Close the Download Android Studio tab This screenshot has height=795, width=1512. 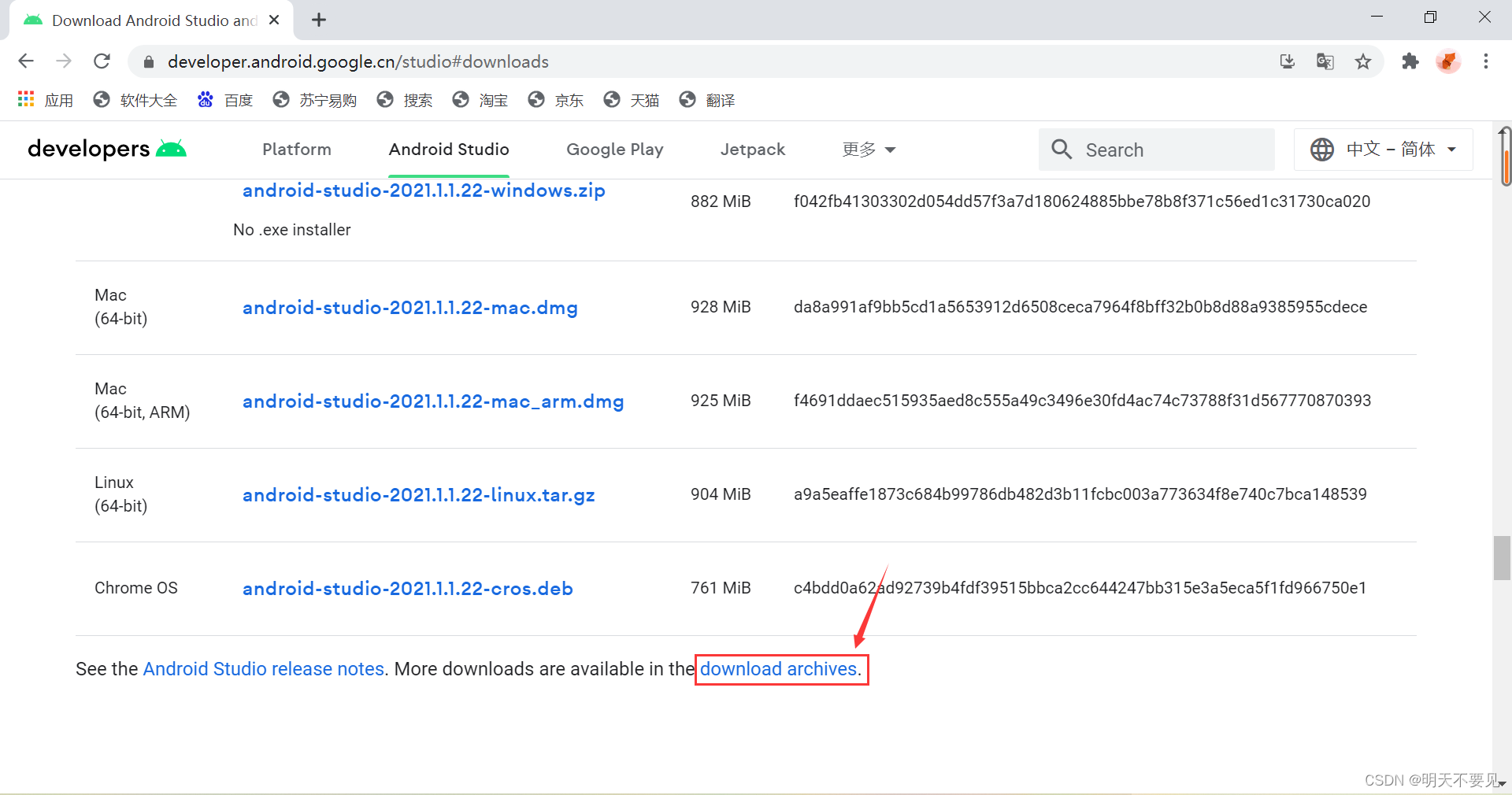[274, 20]
